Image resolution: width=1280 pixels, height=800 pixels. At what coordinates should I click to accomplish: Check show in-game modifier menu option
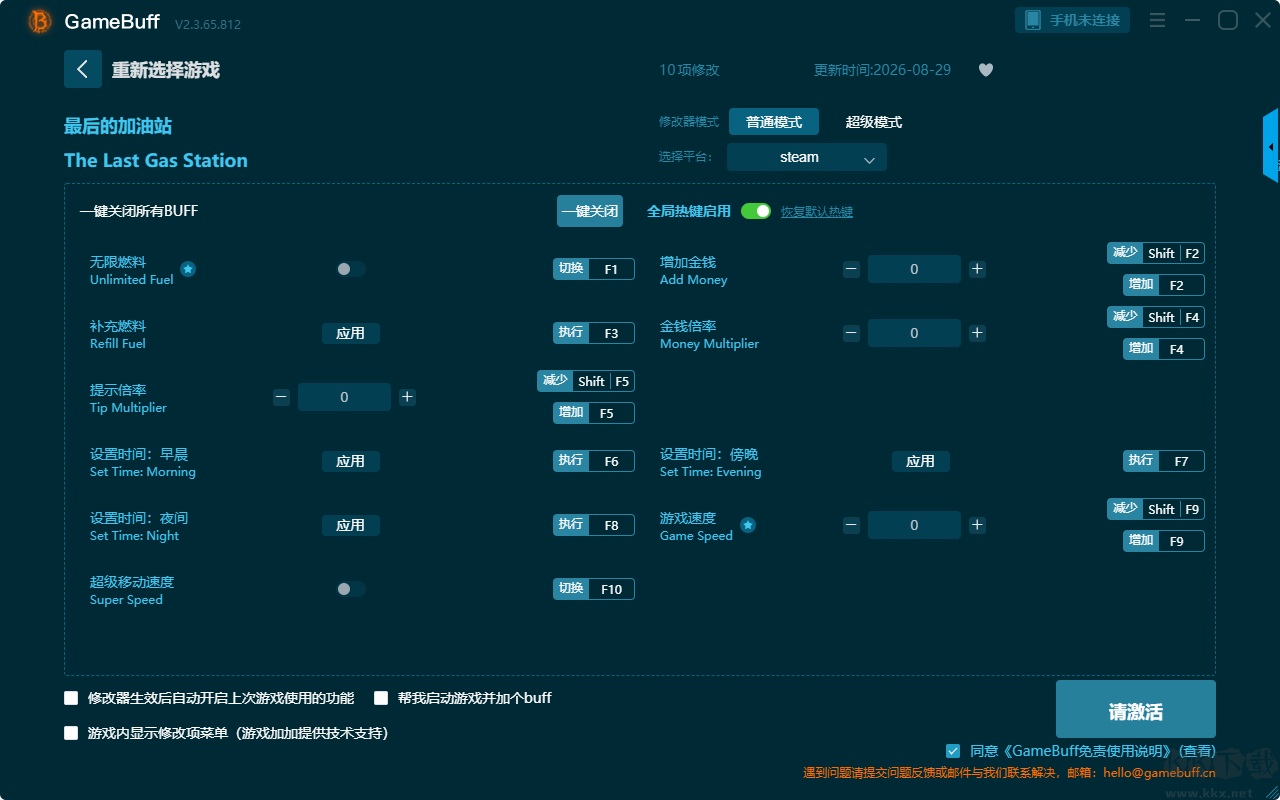click(71, 733)
